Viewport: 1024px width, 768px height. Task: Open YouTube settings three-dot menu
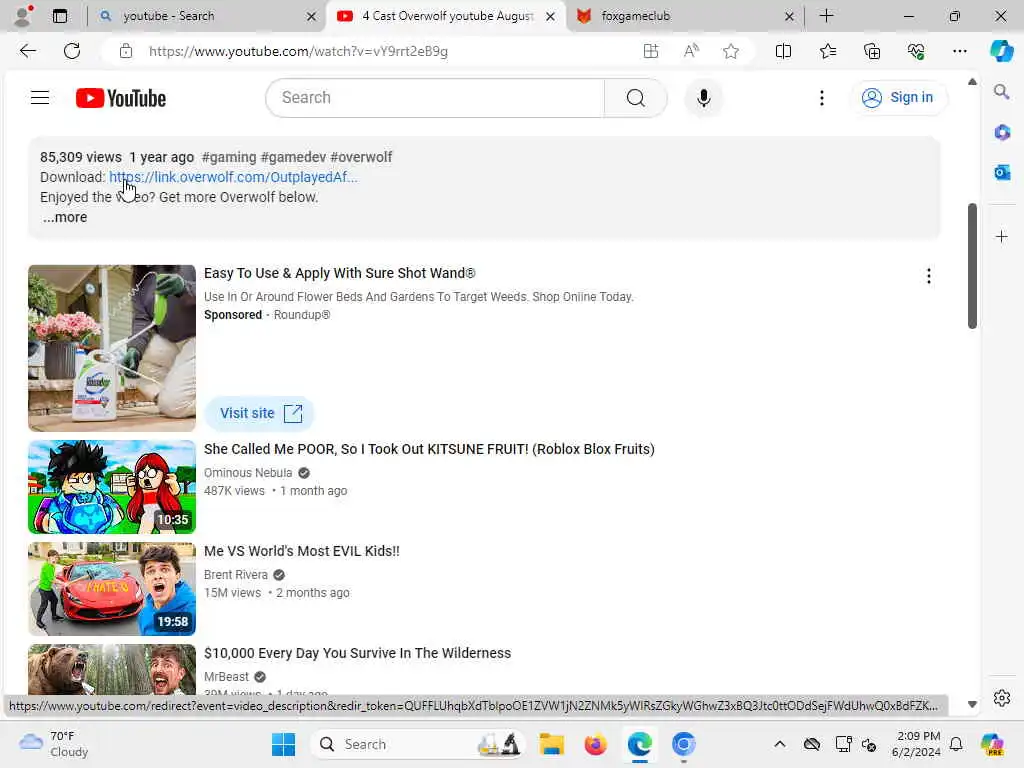tap(822, 98)
